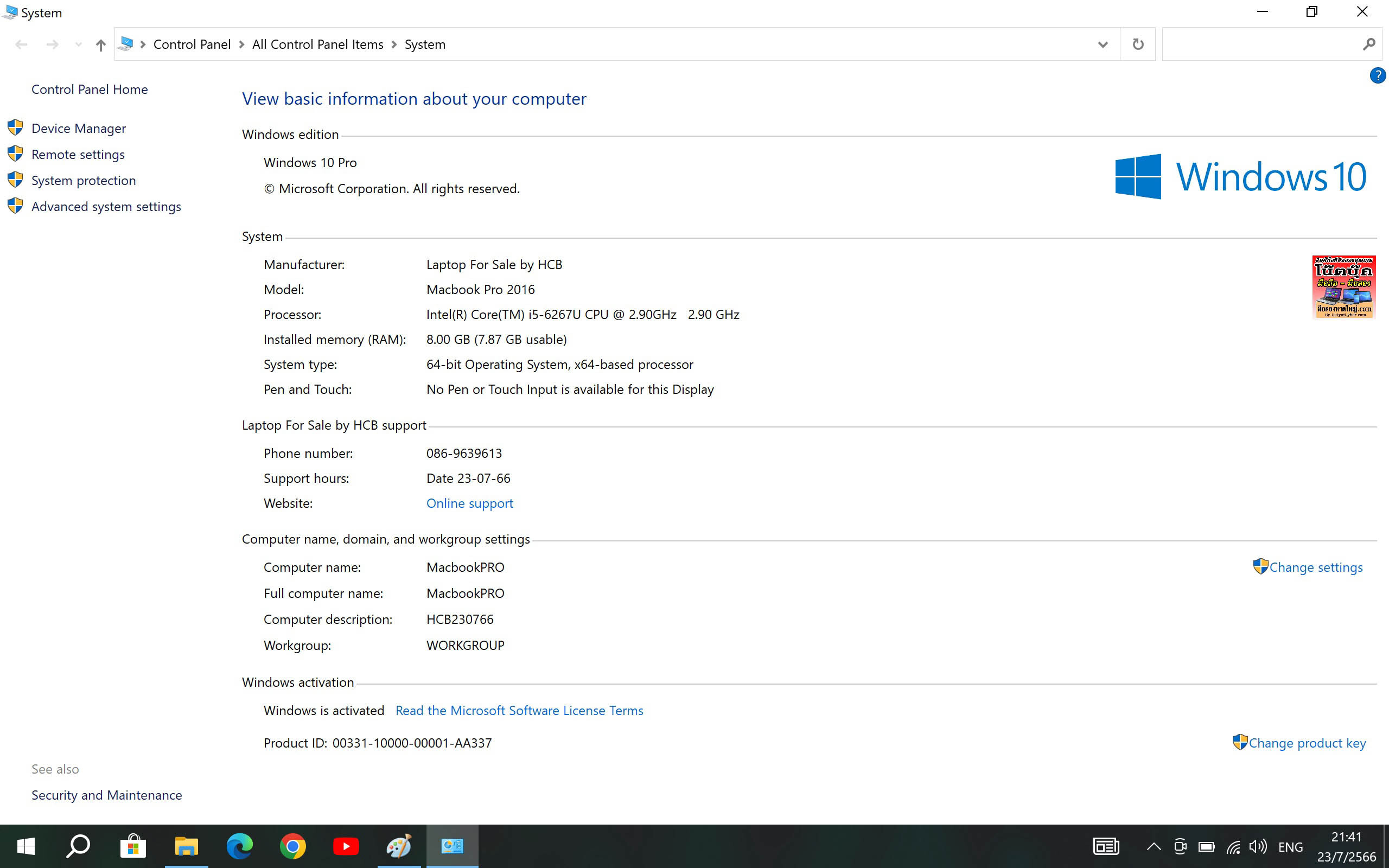The image size is (1389, 868).
Task: Open File Explorer from taskbar
Action: point(186,846)
